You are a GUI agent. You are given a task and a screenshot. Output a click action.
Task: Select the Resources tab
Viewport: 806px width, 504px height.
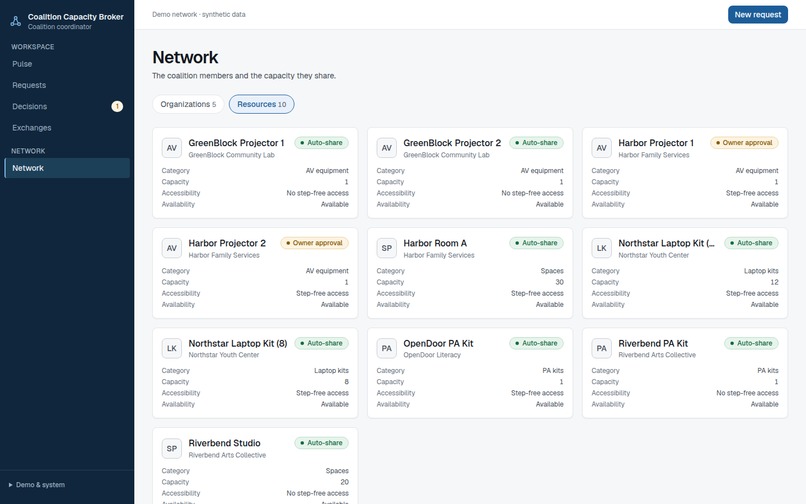click(262, 104)
